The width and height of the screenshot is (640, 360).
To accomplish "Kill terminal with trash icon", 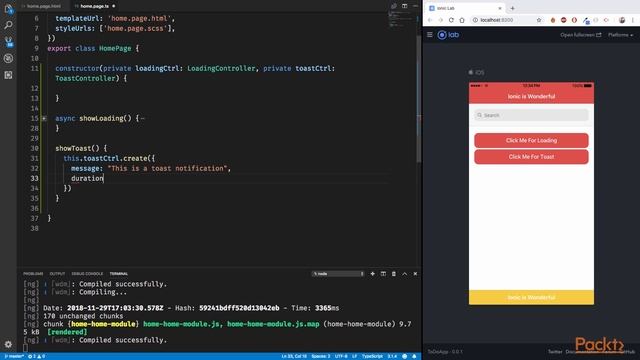I will (x=394, y=274).
